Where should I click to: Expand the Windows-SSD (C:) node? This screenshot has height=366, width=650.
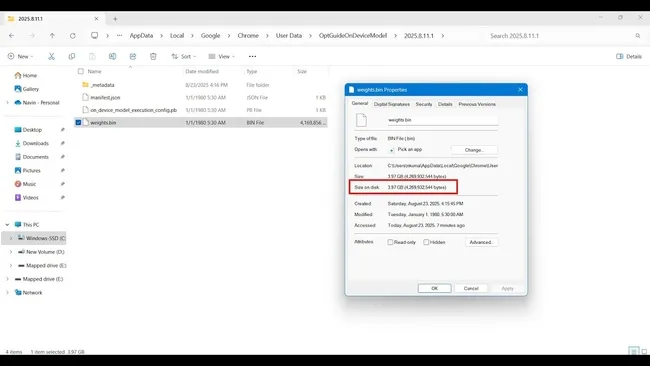click(x=11, y=238)
